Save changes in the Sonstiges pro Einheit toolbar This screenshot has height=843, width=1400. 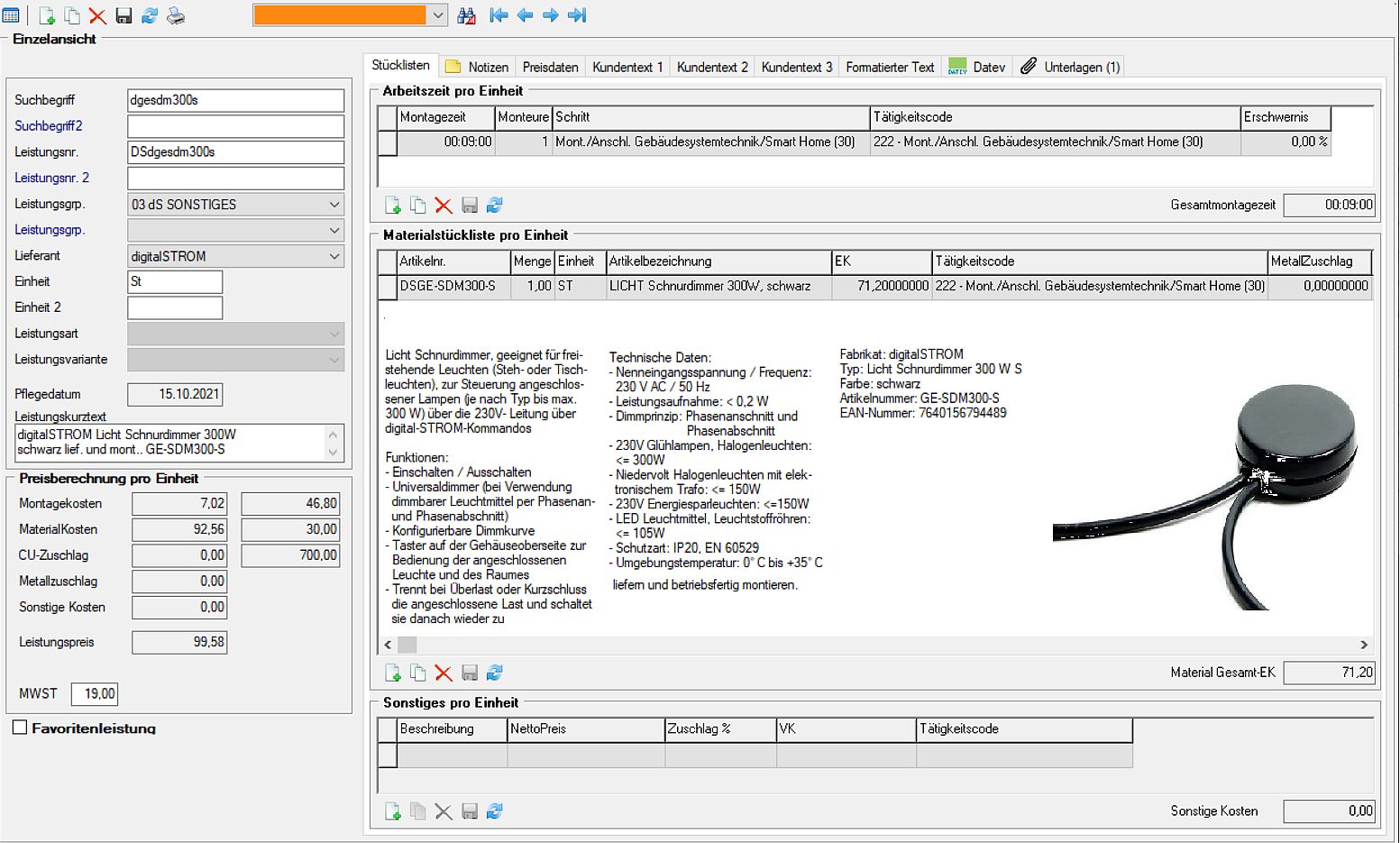(x=470, y=811)
